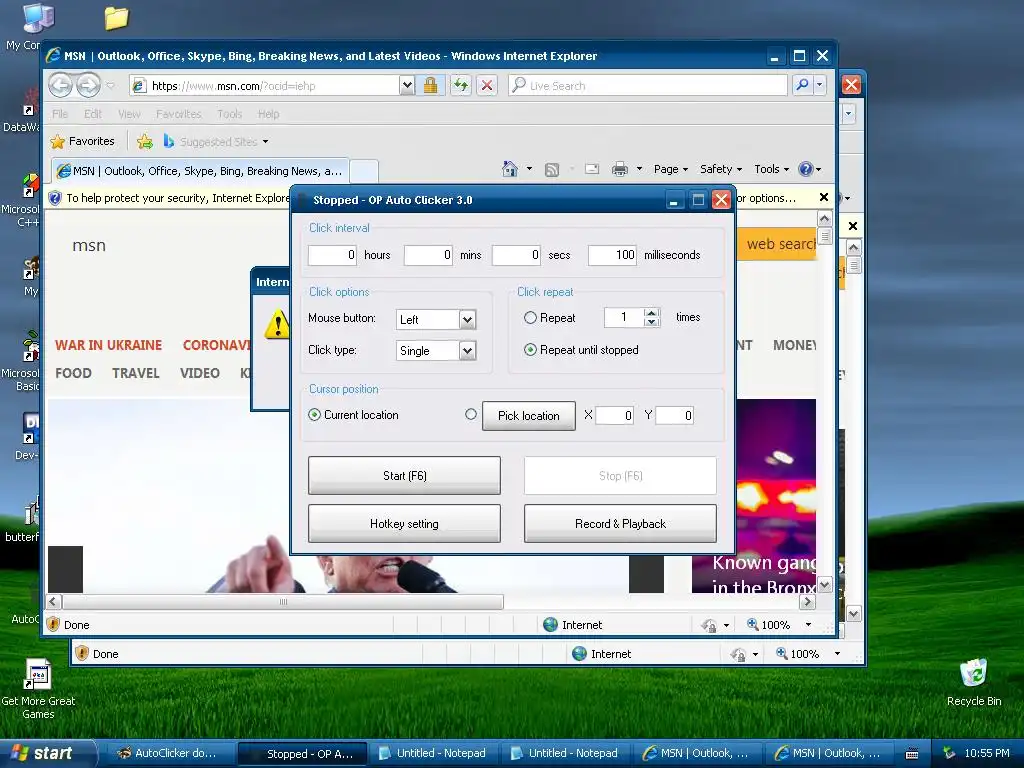Image resolution: width=1024 pixels, height=768 pixels.
Task: Open the File menu in Internet Explorer
Action: tap(60, 114)
